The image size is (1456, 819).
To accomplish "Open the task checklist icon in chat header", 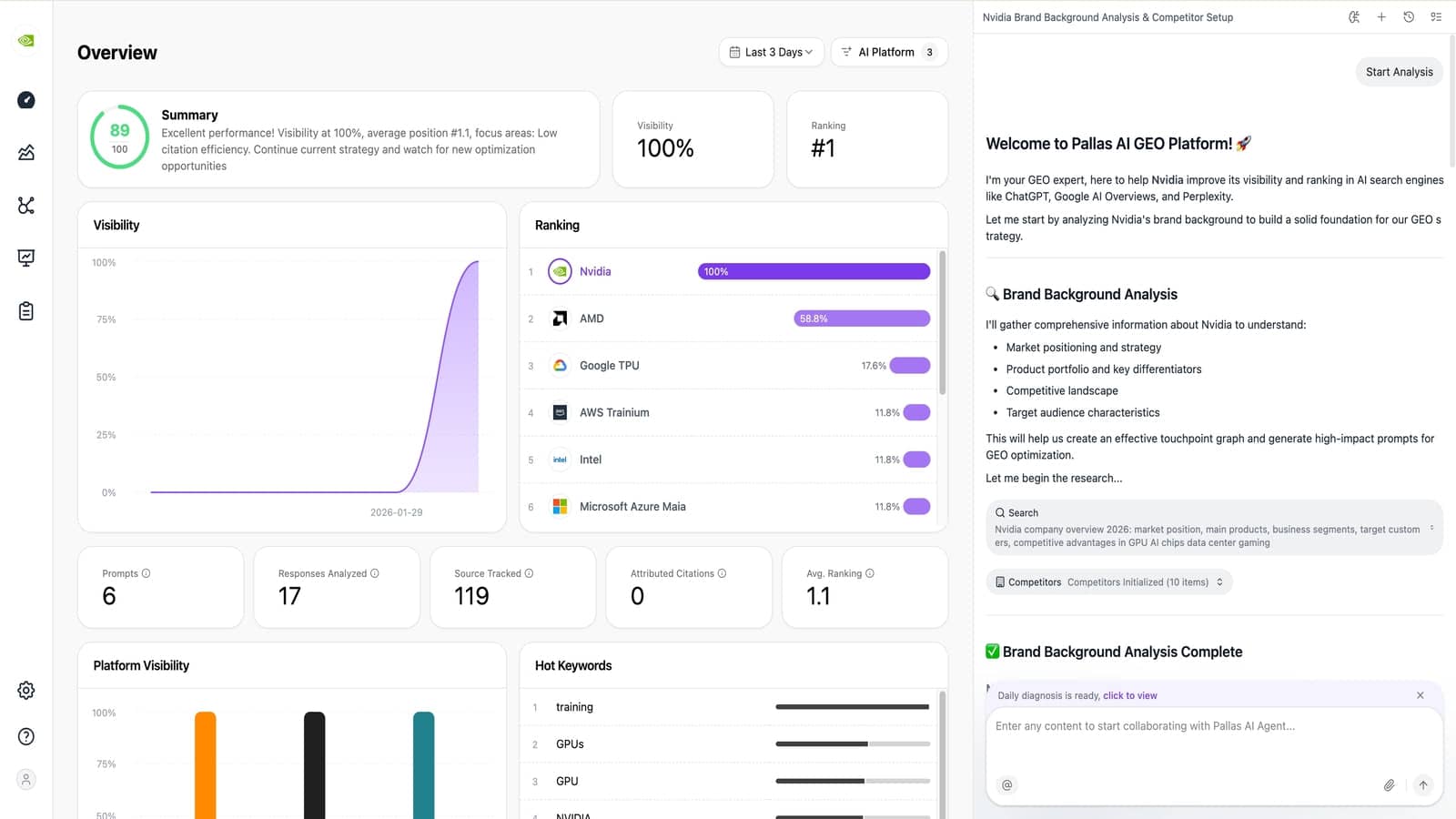I will click(1436, 16).
